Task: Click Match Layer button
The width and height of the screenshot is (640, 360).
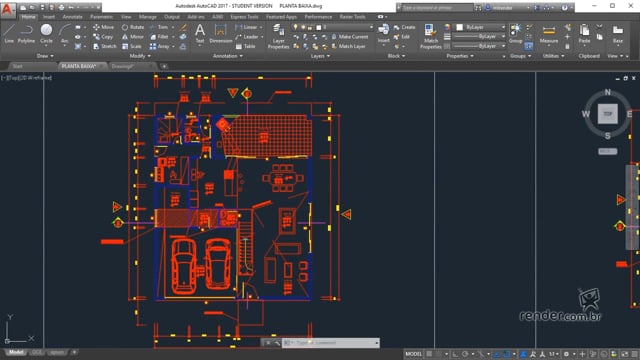Action: pyautogui.click(x=348, y=47)
